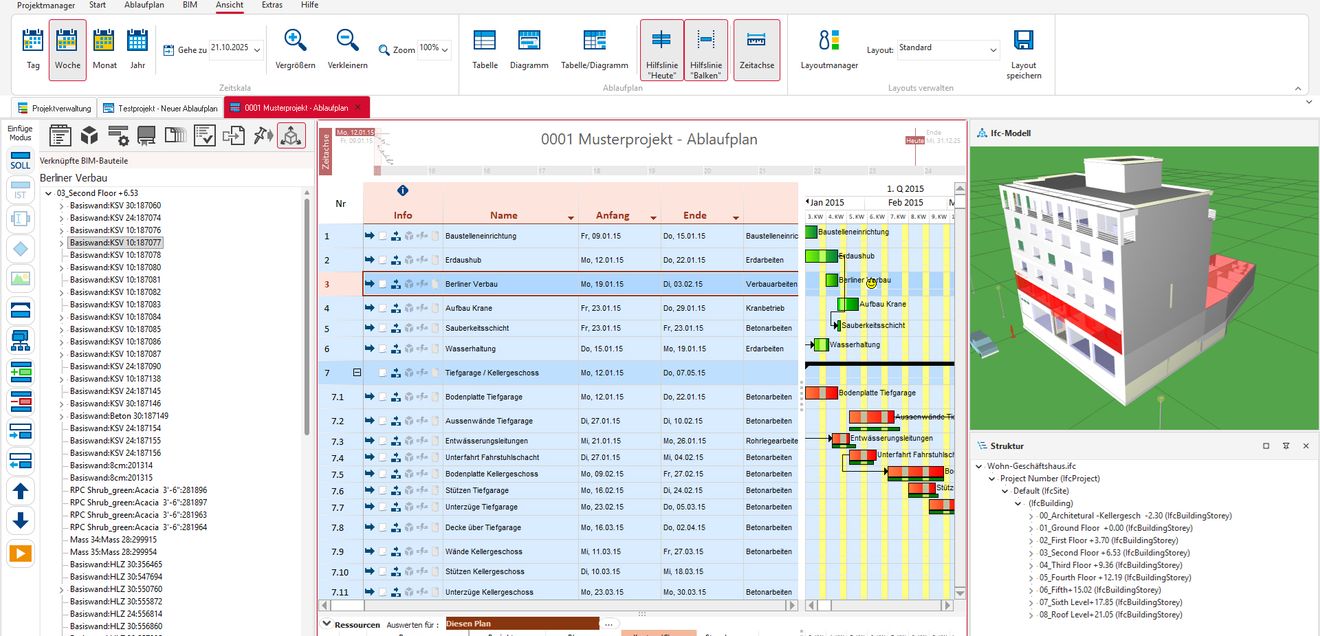Open the BIM ribbon tab
The height and width of the screenshot is (636, 1320).
coord(190,5)
